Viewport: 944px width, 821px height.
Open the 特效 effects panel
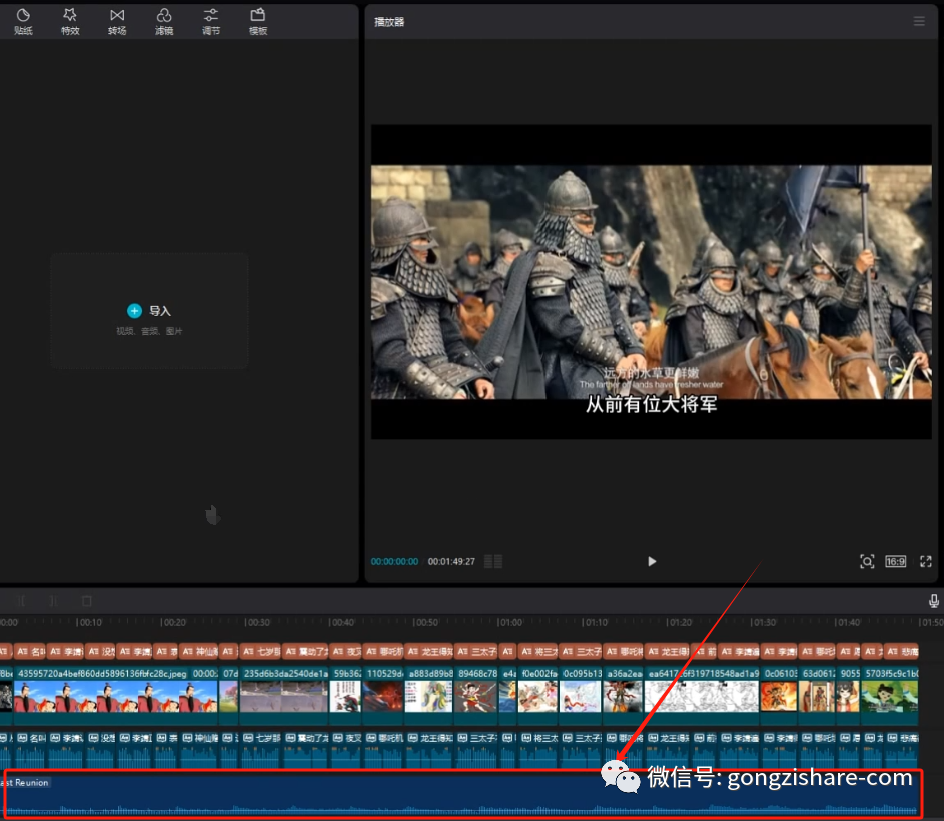(70, 22)
